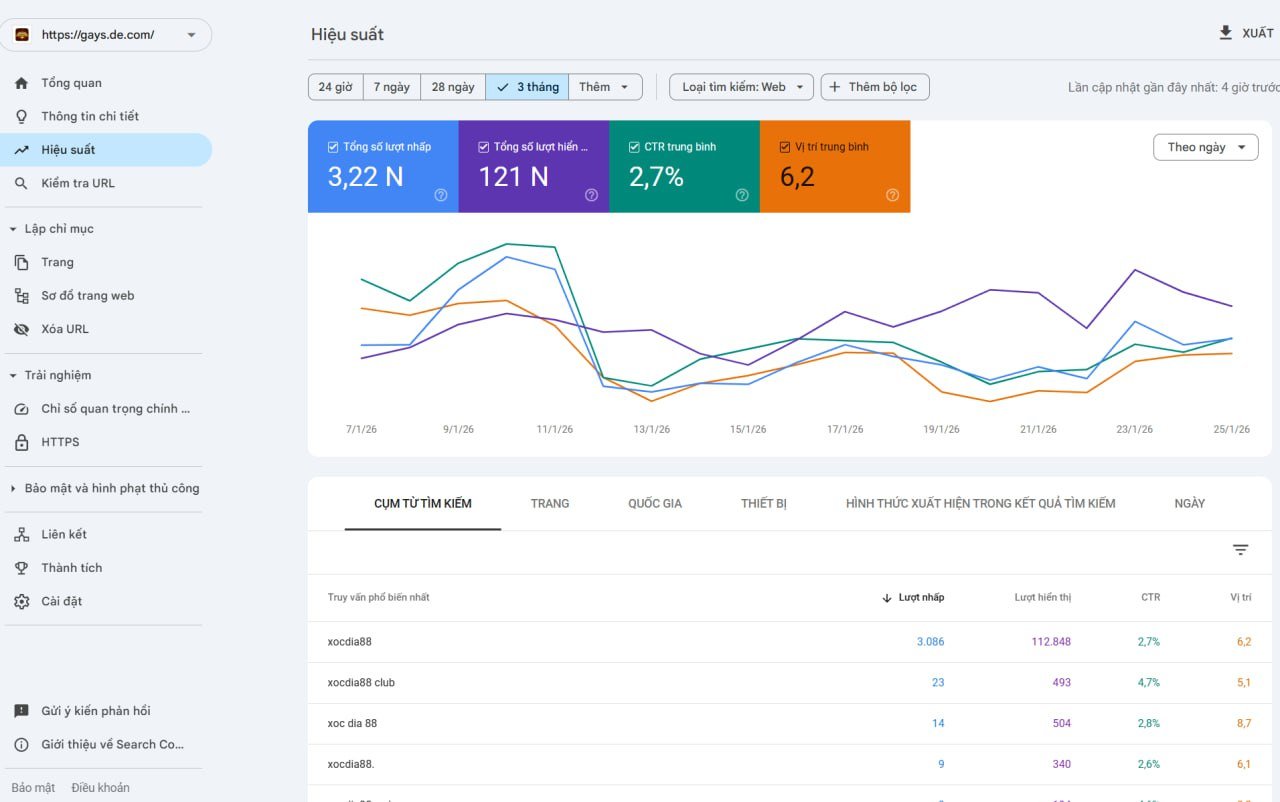Click the 21/1/26 date on chart axis
This screenshot has height=802, width=1280.
click(1038, 429)
